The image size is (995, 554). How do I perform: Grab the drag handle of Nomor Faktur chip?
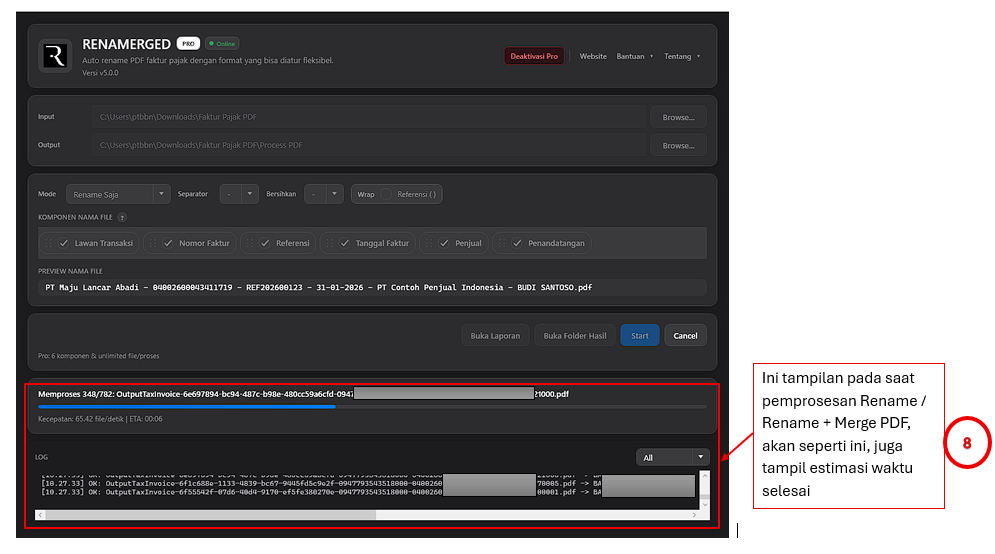click(x=152, y=243)
